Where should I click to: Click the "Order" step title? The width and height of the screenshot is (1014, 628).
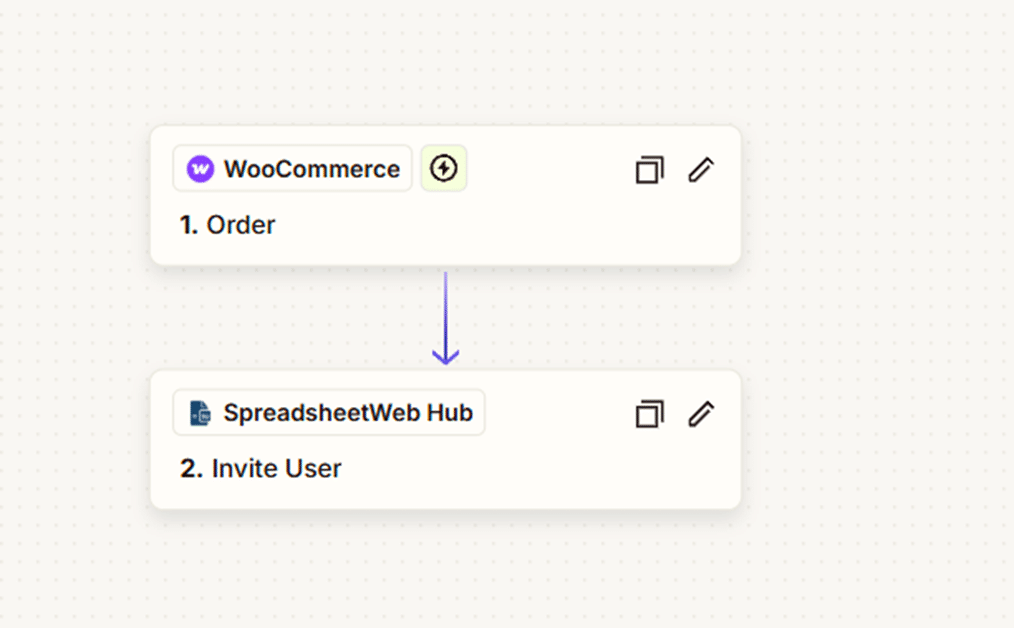point(240,225)
